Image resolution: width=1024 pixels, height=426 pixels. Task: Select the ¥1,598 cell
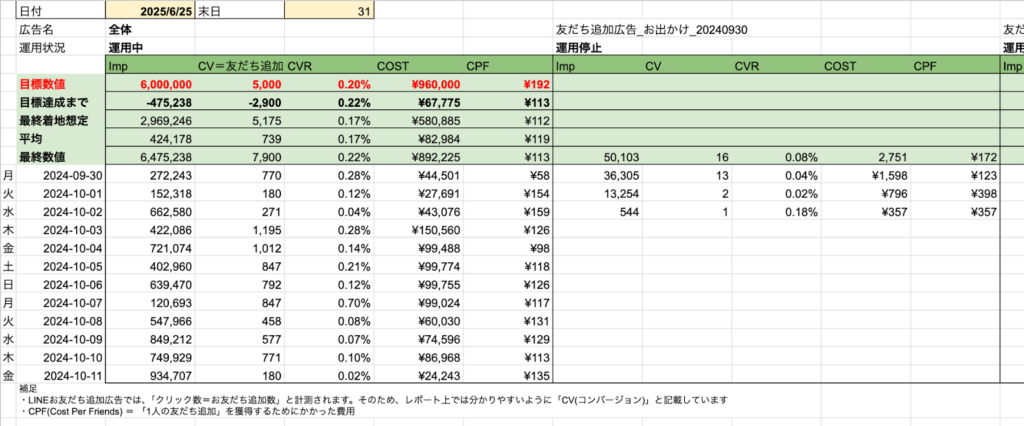point(866,175)
